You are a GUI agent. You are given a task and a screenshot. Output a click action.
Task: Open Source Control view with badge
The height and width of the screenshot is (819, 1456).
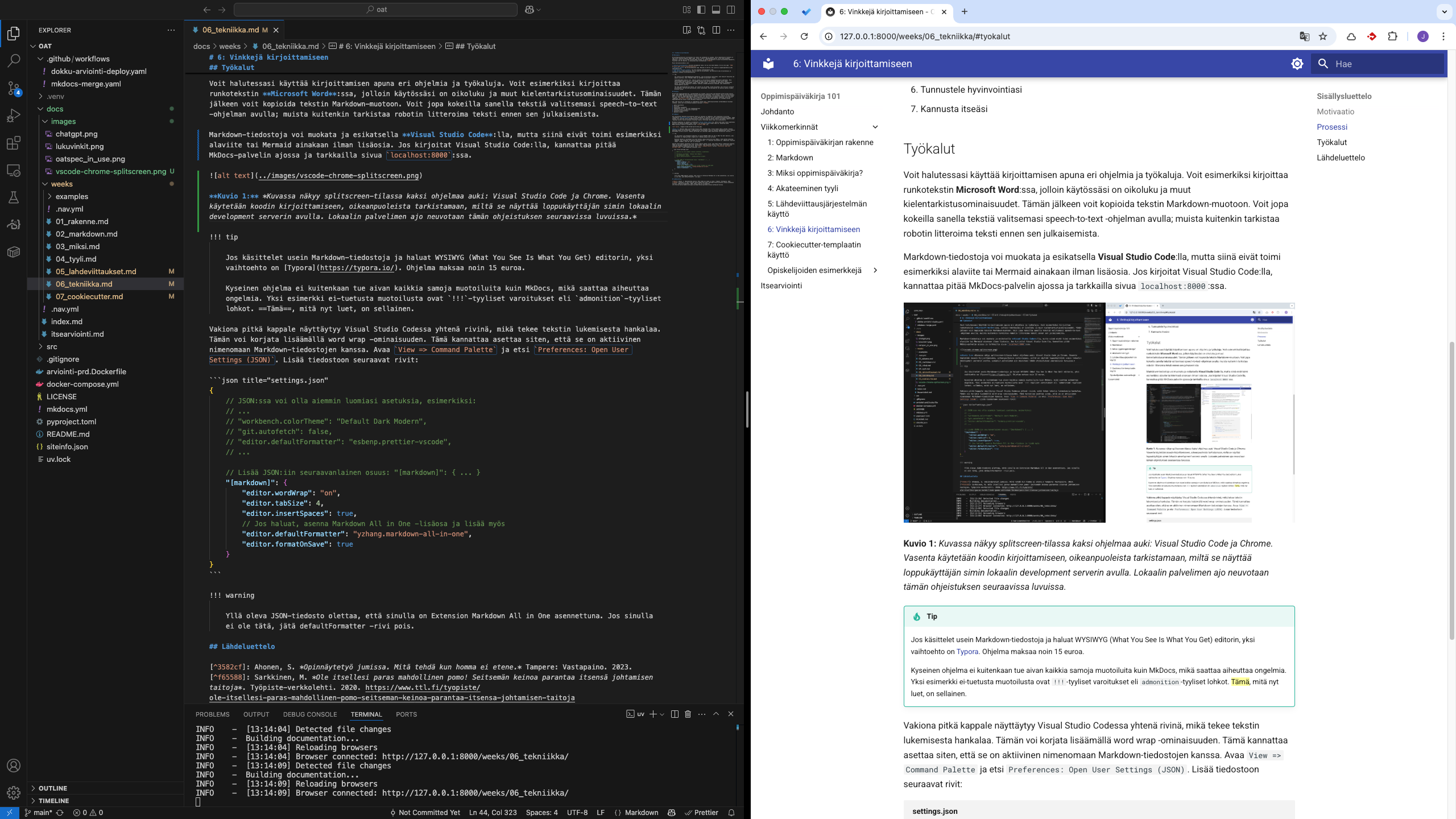[14, 88]
